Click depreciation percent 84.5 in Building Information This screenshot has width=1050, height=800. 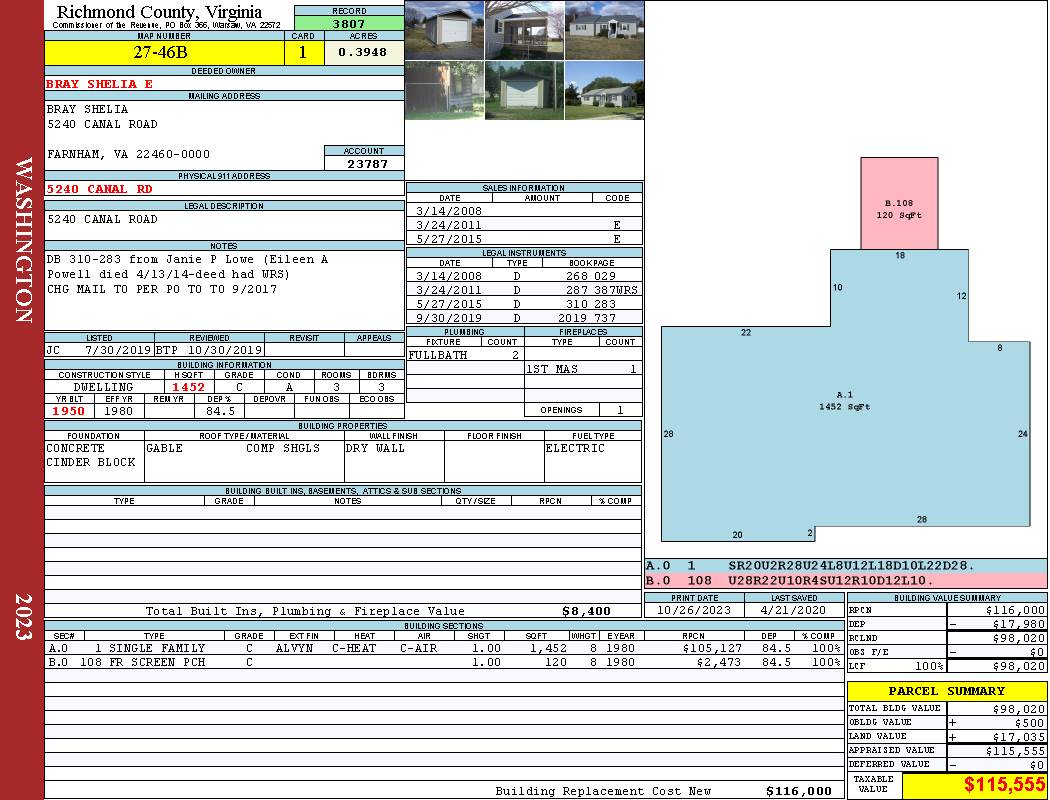point(220,411)
